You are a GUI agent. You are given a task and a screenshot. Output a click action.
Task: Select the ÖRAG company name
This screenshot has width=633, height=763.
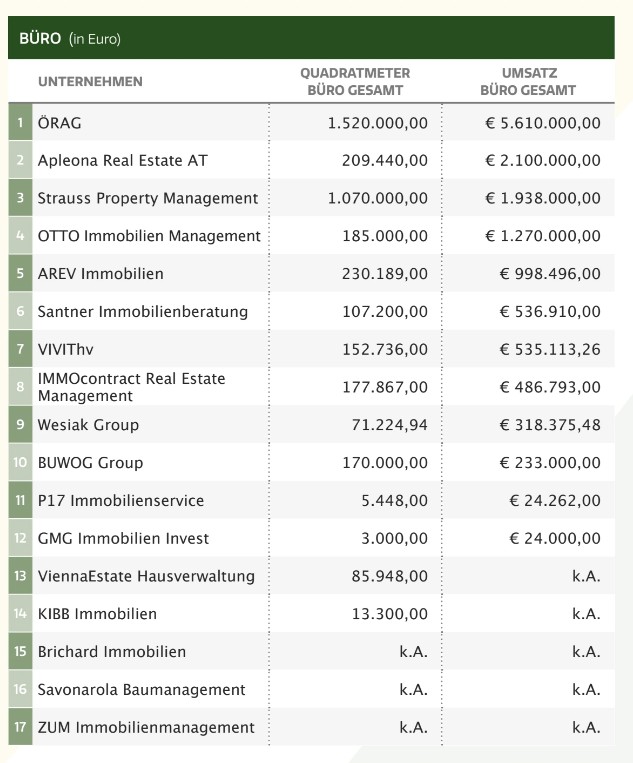click(59, 123)
